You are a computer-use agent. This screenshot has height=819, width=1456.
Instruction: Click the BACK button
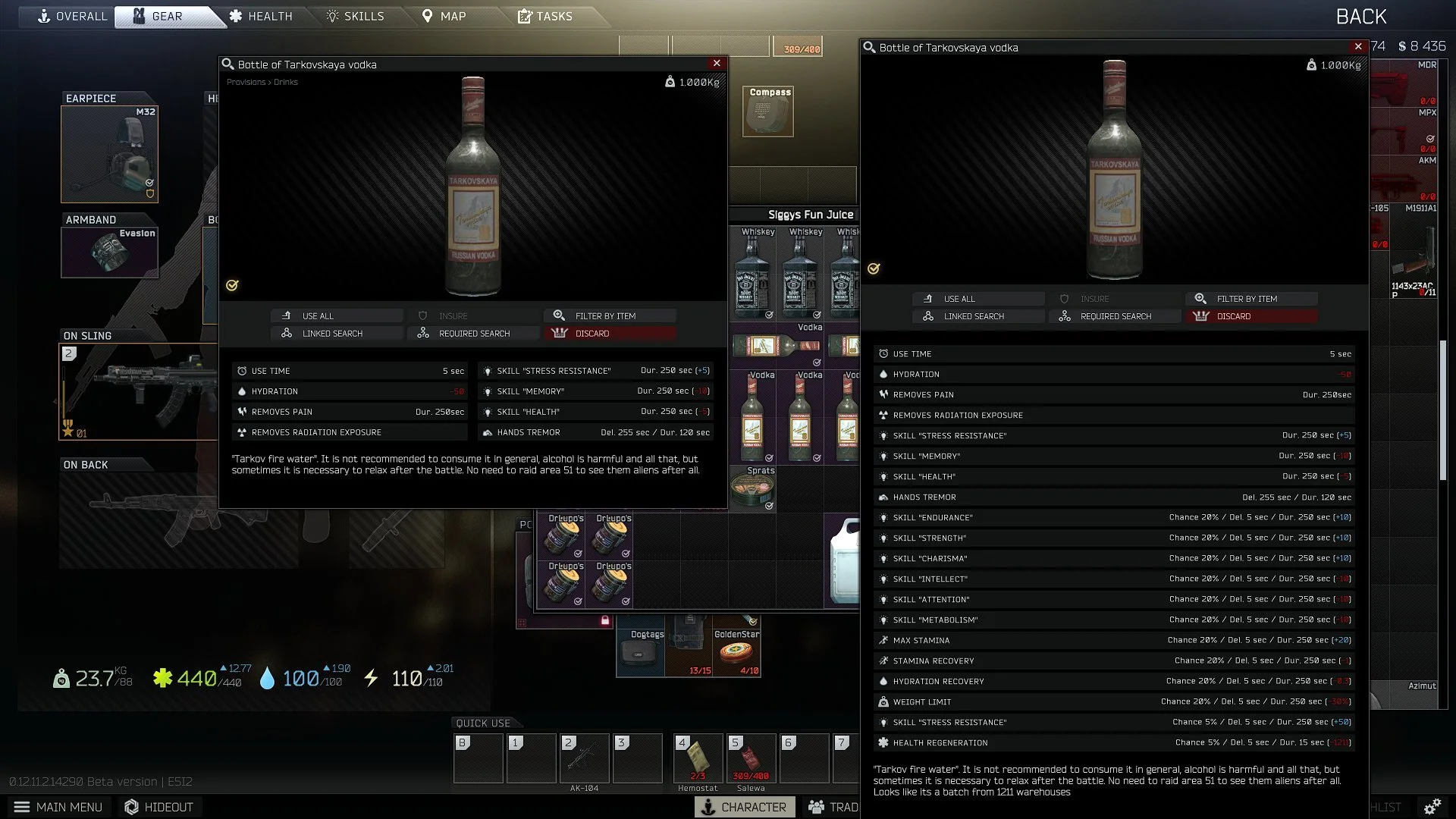[x=1361, y=17]
